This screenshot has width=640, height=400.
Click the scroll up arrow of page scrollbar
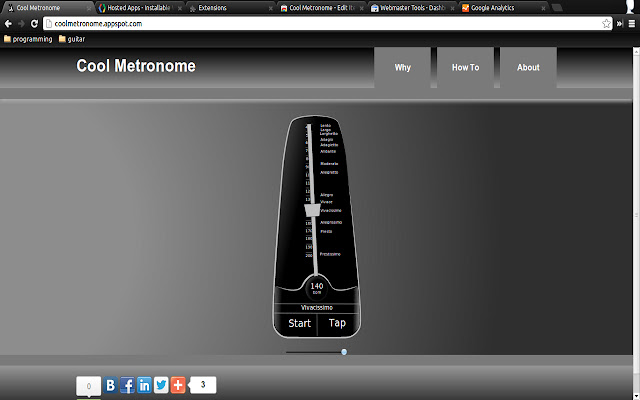[636, 51]
